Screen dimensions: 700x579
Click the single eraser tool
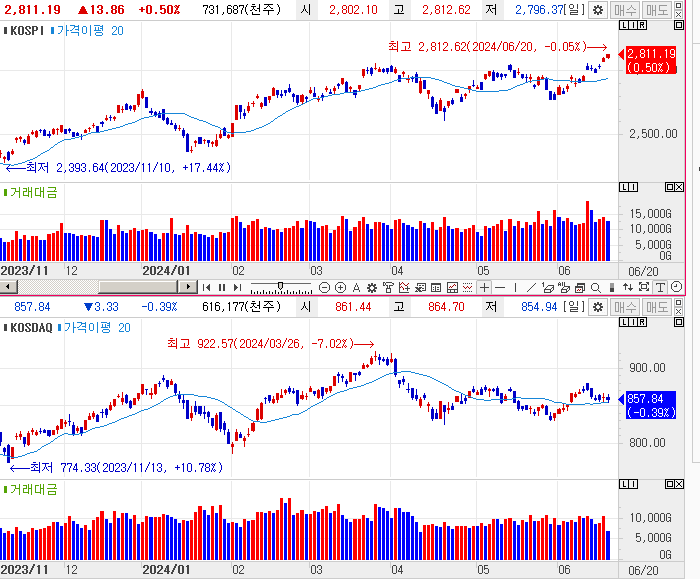(x=548, y=287)
